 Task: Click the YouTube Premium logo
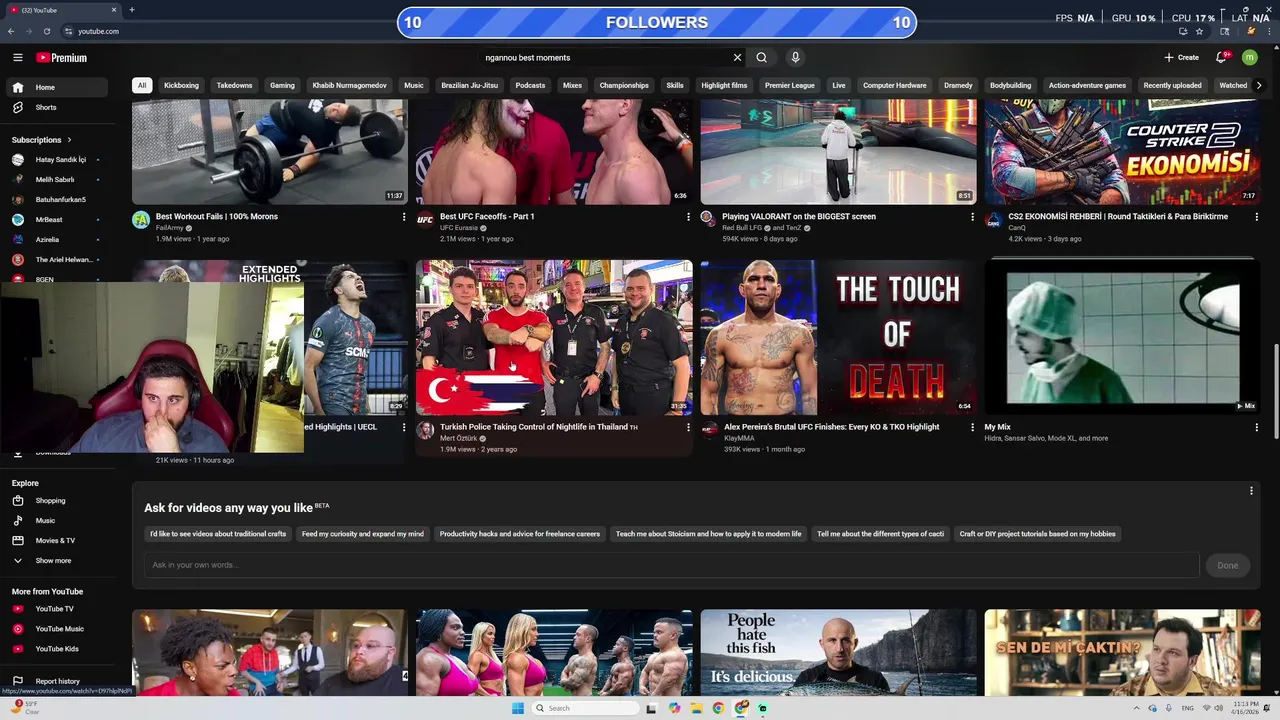[61, 58]
